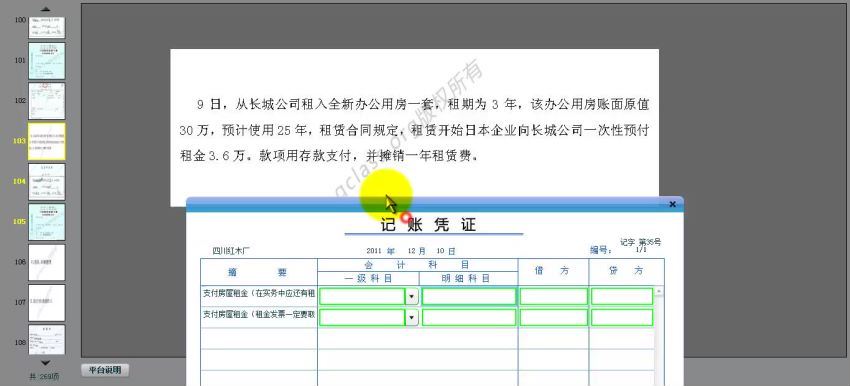Click the 摘要 column header
The image size is (850, 386).
(259, 273)
